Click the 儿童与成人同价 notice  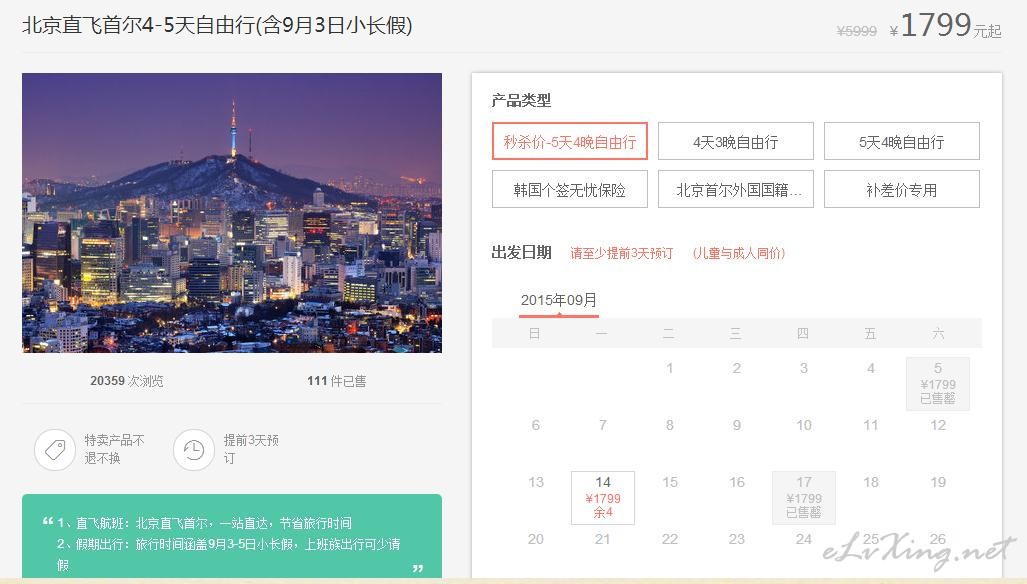739,253
